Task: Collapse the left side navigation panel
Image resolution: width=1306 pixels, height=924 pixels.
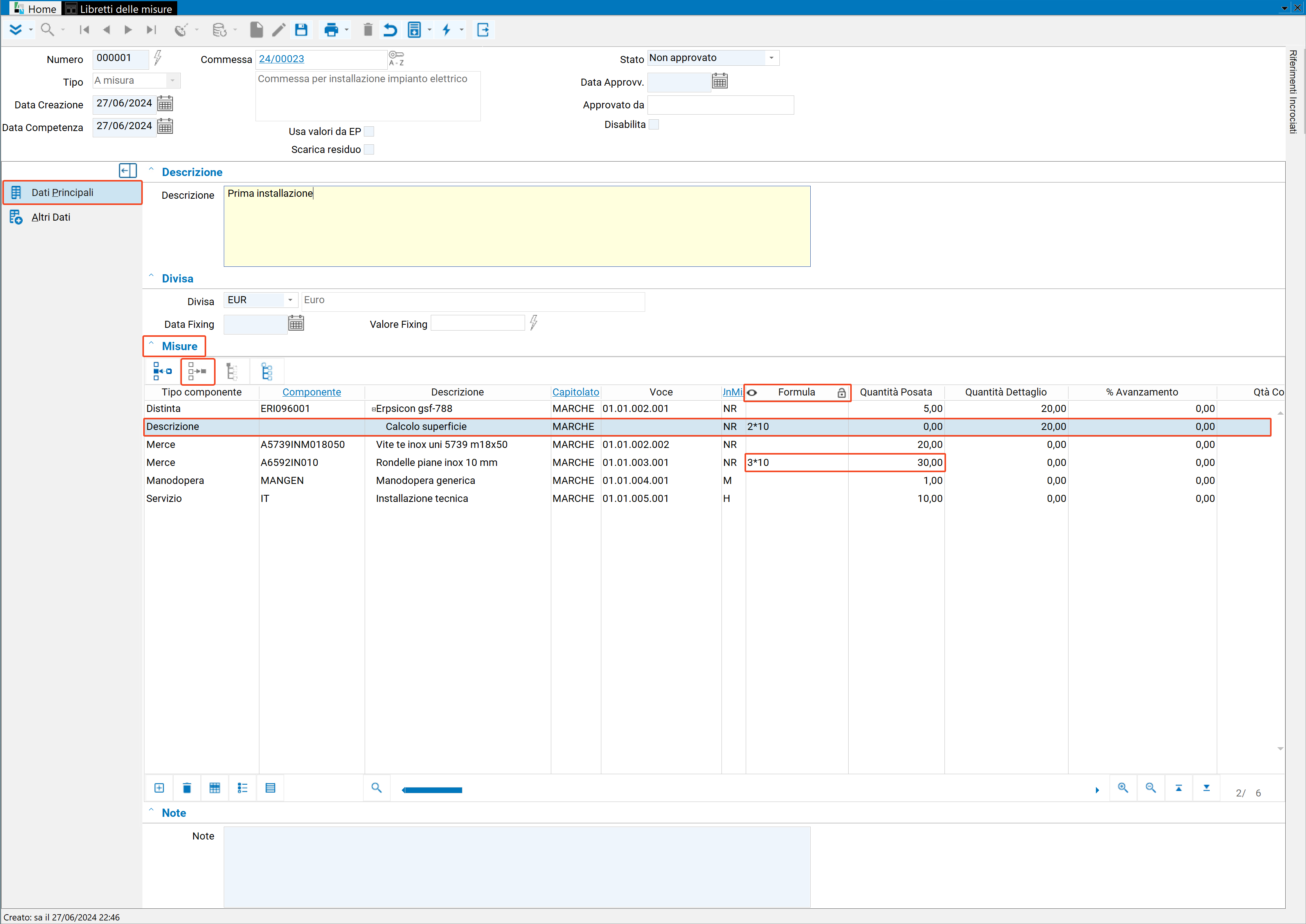Action: click(128, 170)
